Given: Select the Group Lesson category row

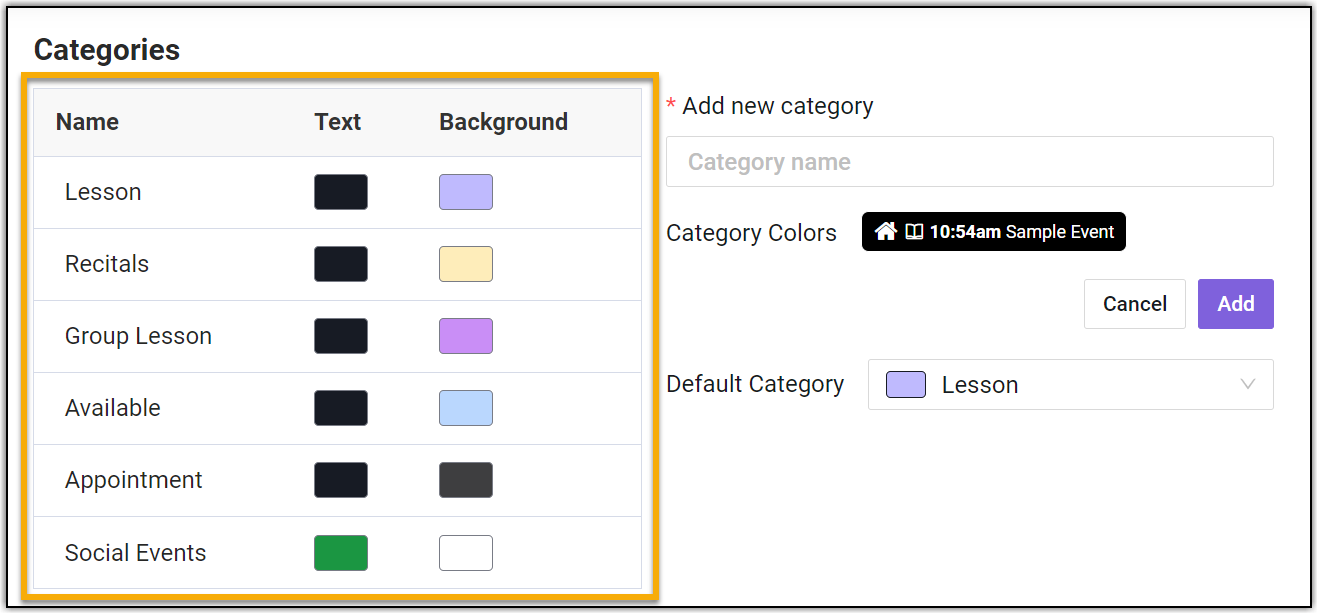Looking at the screenshot, I should 138,336.
